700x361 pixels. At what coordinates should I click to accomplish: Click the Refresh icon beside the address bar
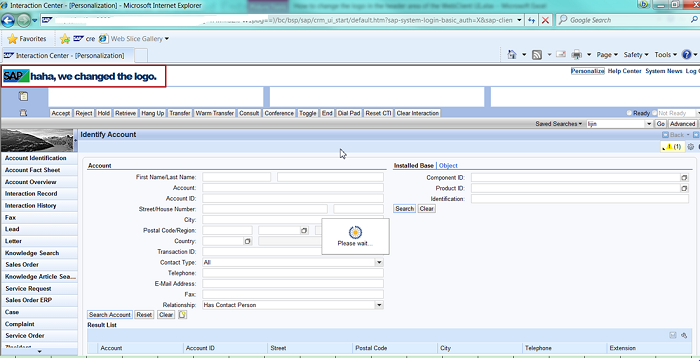532,20
